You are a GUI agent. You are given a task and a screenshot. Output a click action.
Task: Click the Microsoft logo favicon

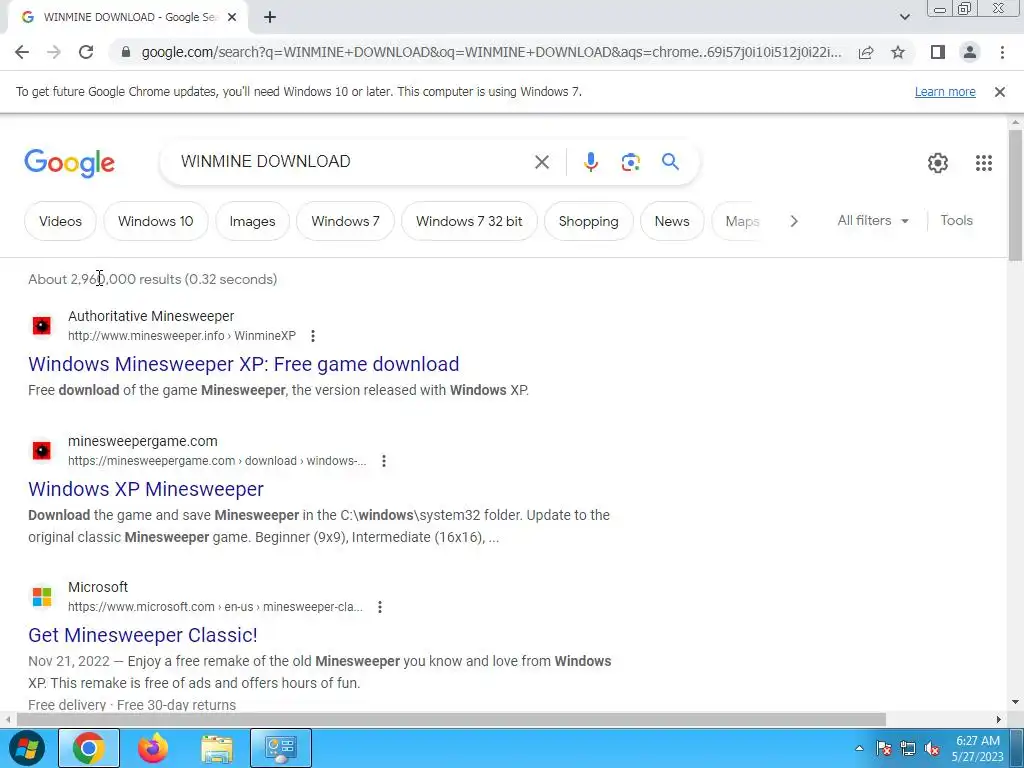[42, 596]
